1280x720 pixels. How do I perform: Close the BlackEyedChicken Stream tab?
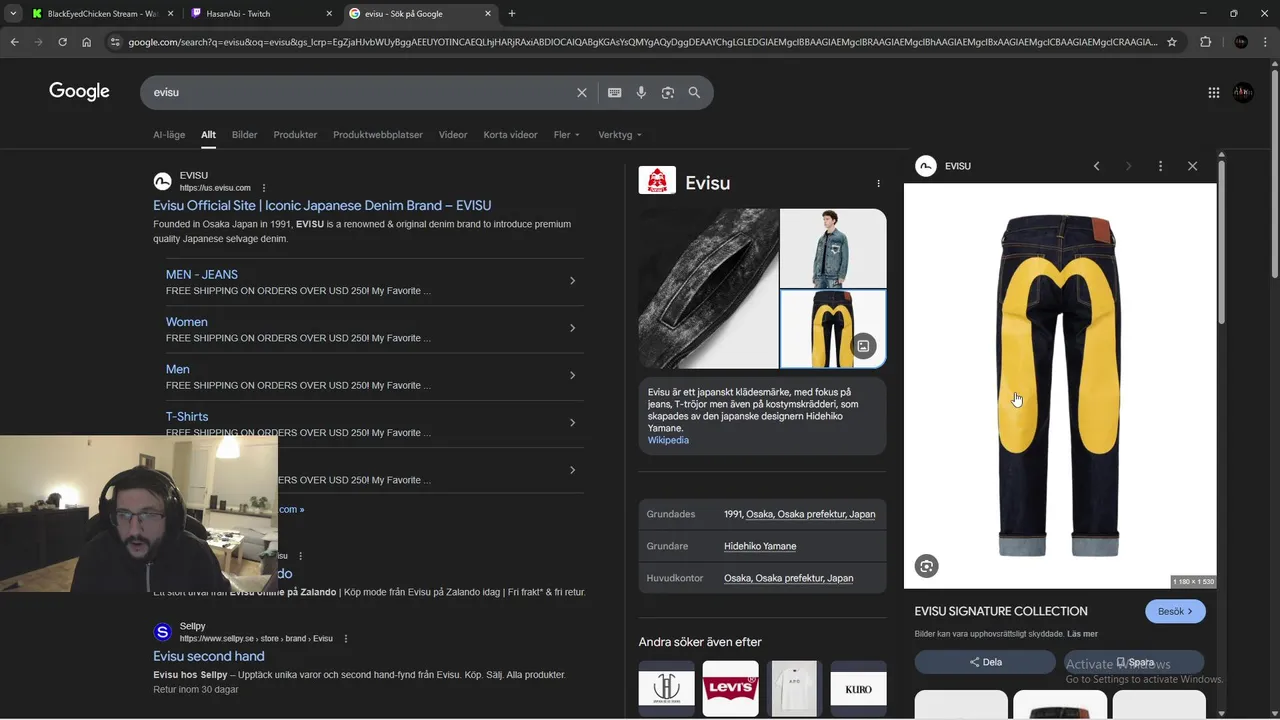point(170,14)
